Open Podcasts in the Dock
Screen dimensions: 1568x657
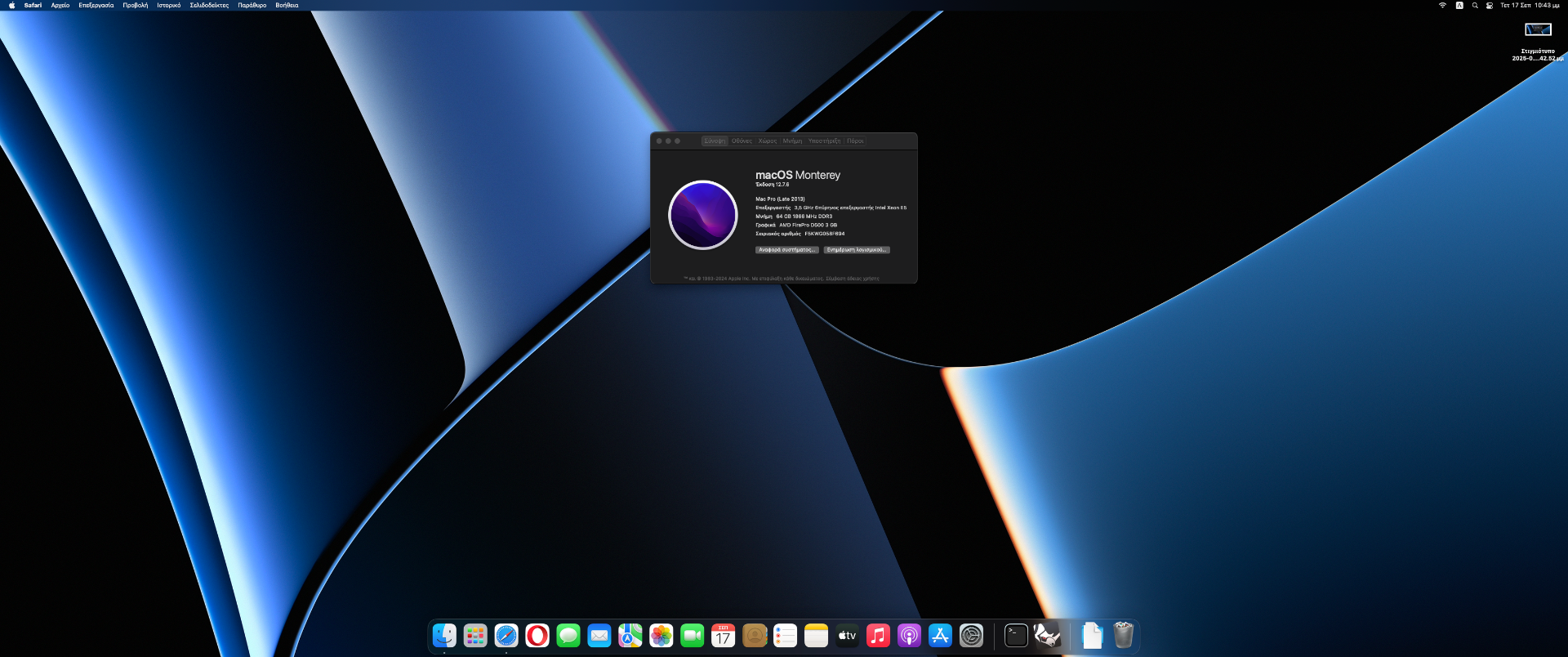pos(910,636)
